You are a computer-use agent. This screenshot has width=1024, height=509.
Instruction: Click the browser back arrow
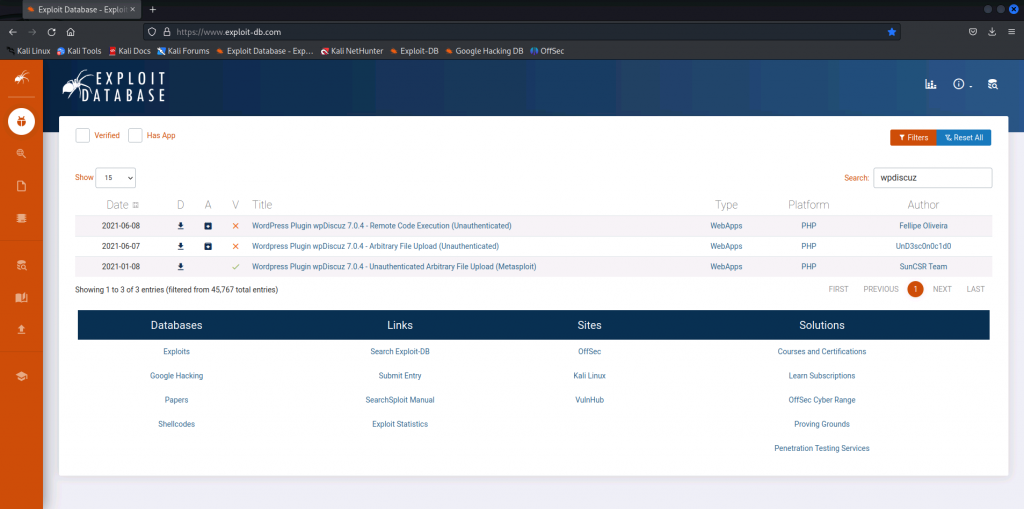(x=12, y=31)
